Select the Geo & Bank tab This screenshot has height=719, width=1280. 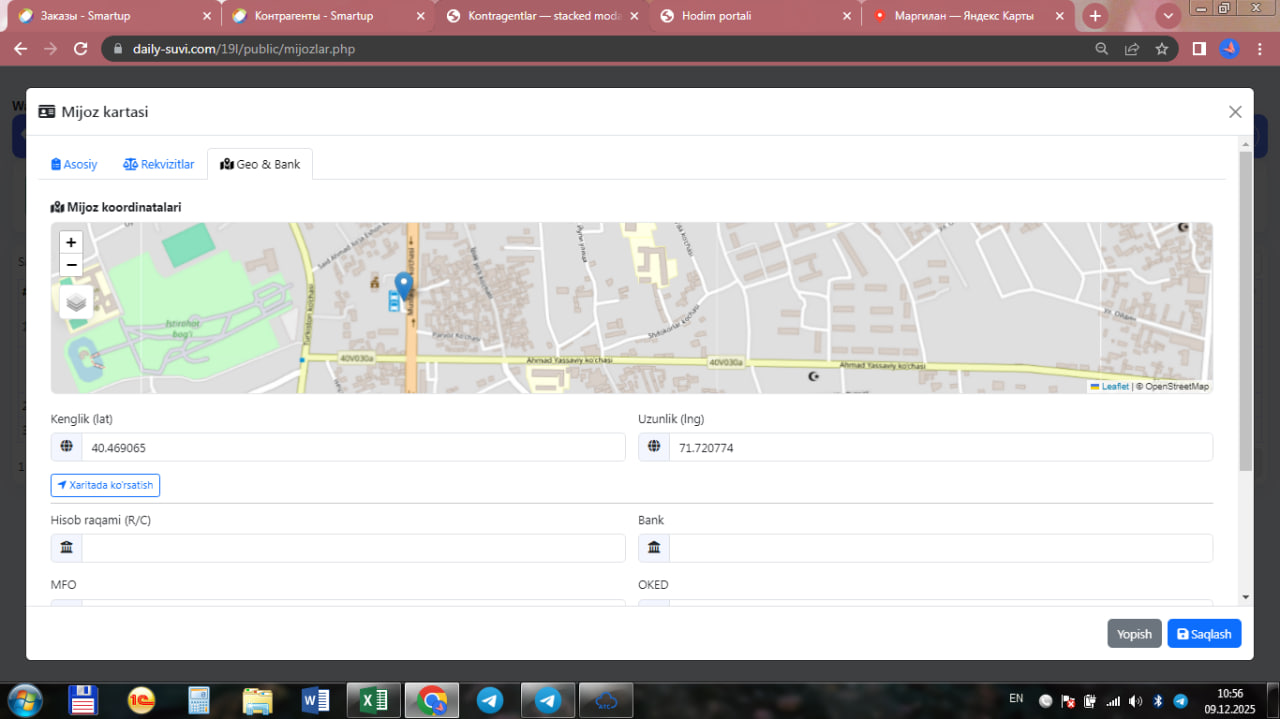click(260, 164)
